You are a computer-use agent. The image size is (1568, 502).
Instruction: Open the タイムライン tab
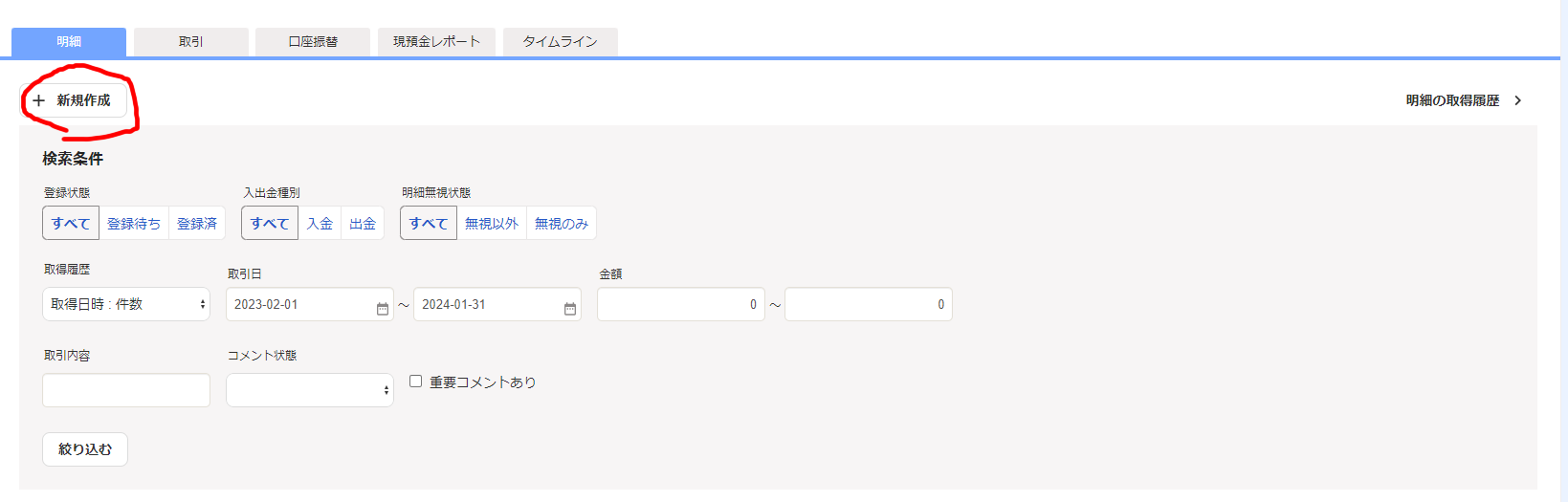point(561,42)
